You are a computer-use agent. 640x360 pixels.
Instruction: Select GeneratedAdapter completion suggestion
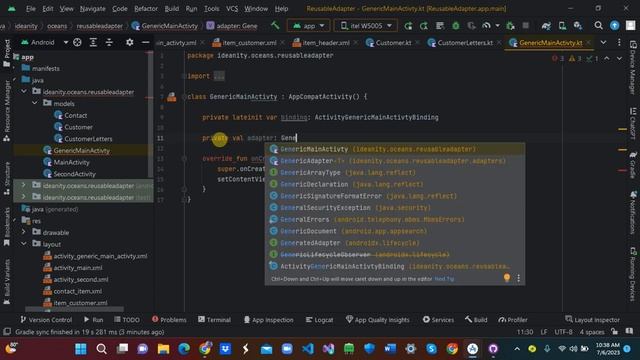[x=395, y=243]
